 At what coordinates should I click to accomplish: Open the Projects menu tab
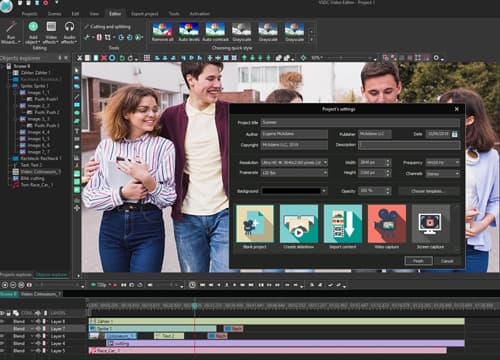coord(29,14)
